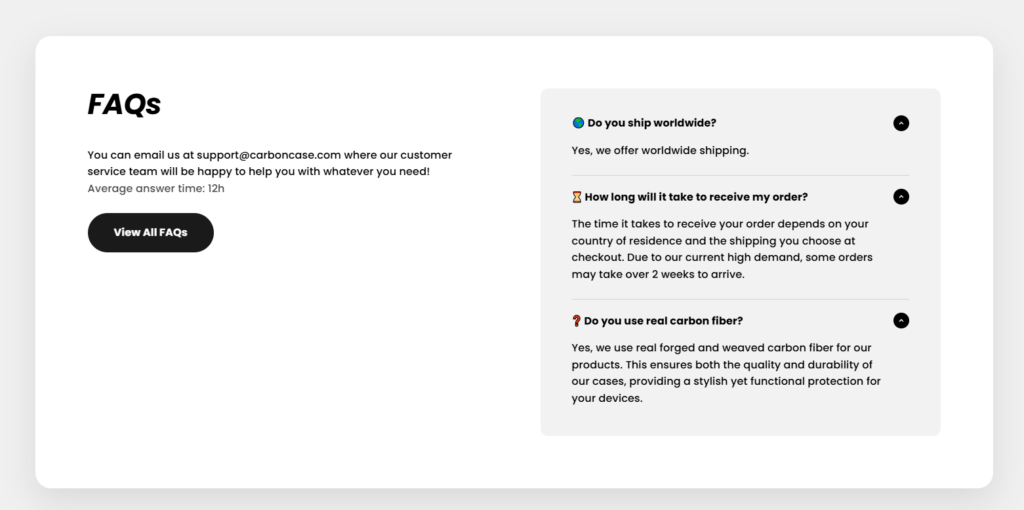Image resolution: width=1024 pixels, height=510 pixels.
Task: Click the red question mark emoji icon
Action: point(577,321)
